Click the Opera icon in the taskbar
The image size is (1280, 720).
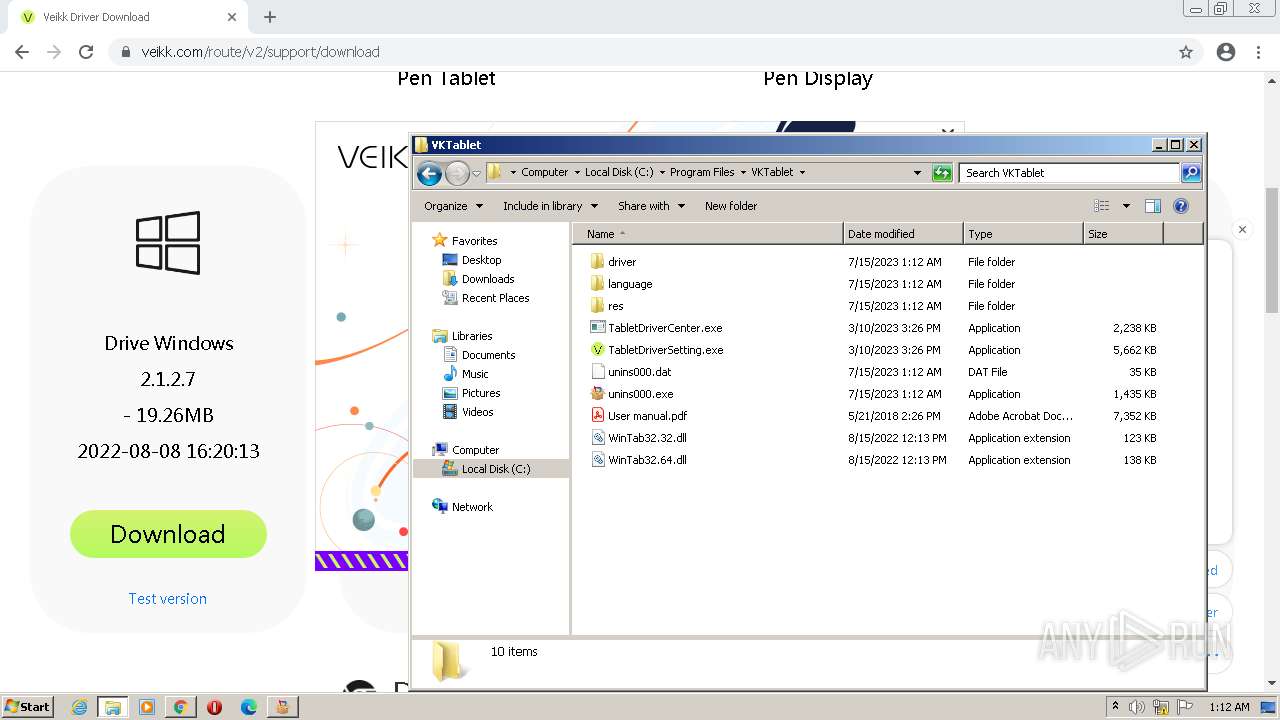point(214,707)
